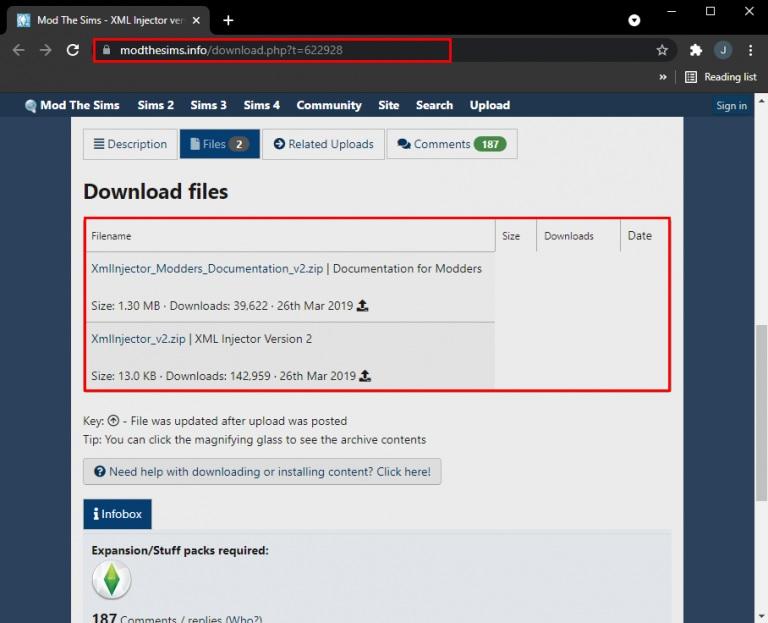
Task: Click the Sims plumbob base game icon
Action: tap(111, 581)
